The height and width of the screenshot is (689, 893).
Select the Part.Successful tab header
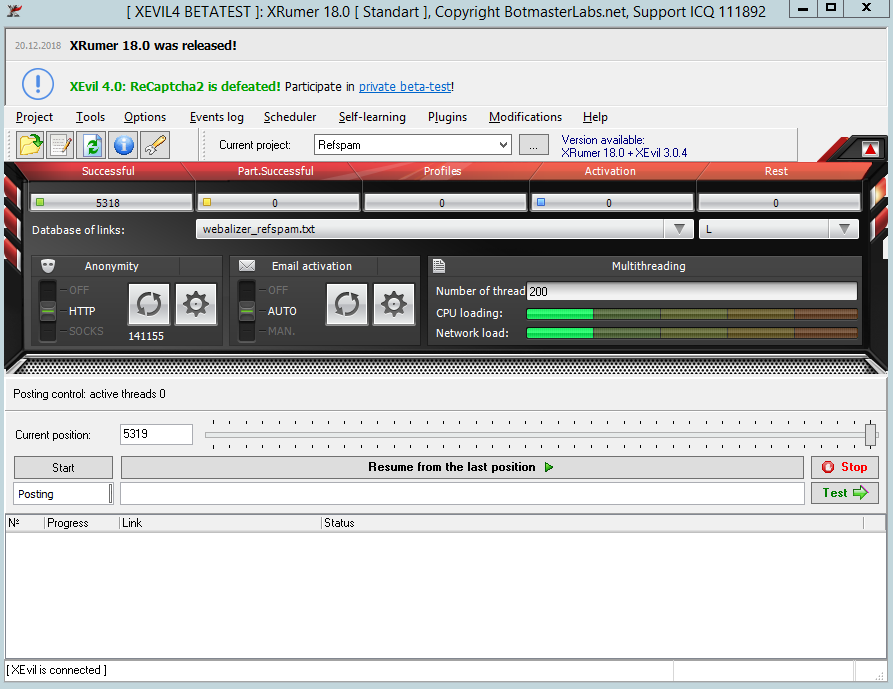[276, 171]
